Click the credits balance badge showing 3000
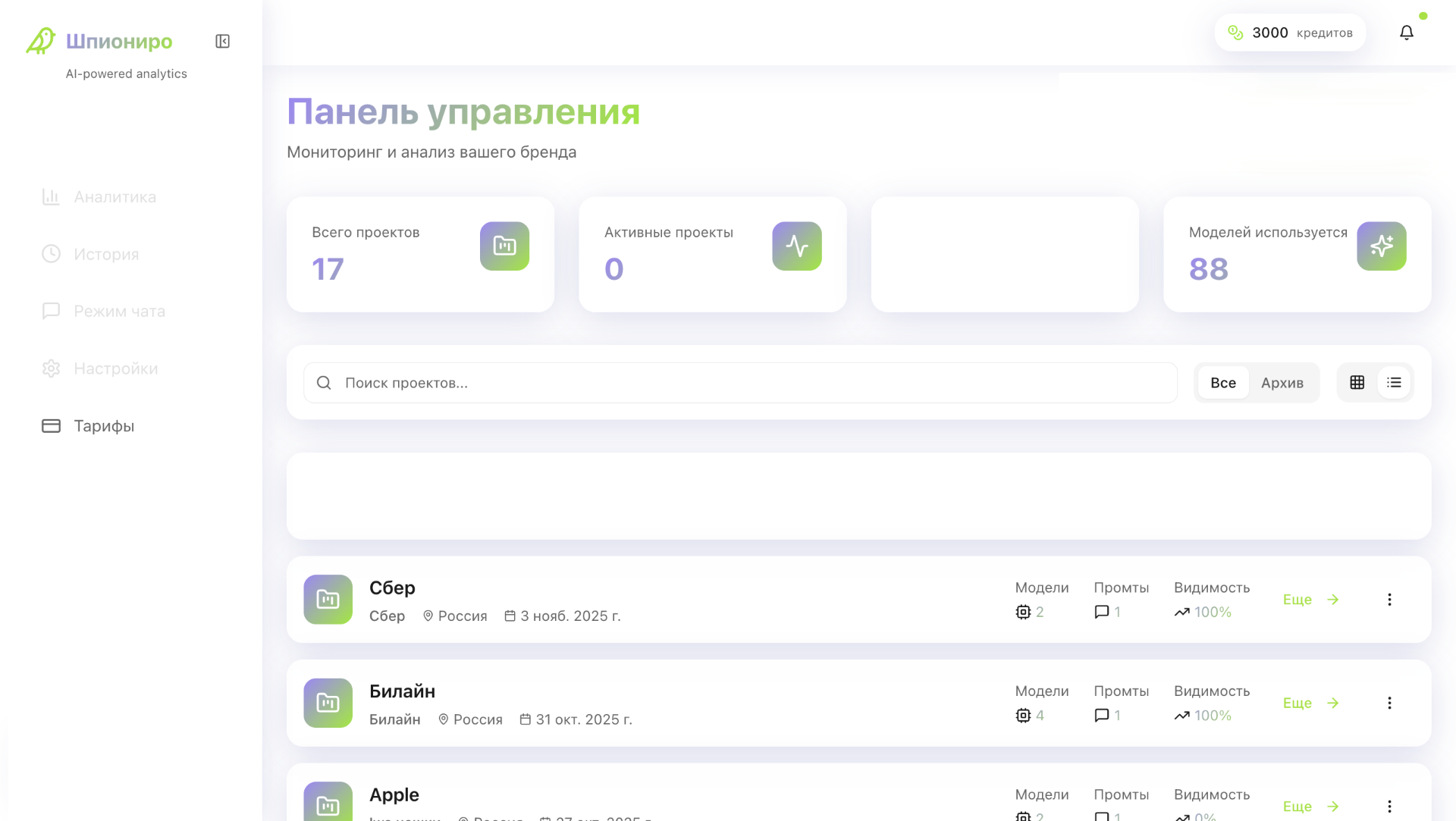This screenshot has width=1456, height=821. click(1291, 32)
